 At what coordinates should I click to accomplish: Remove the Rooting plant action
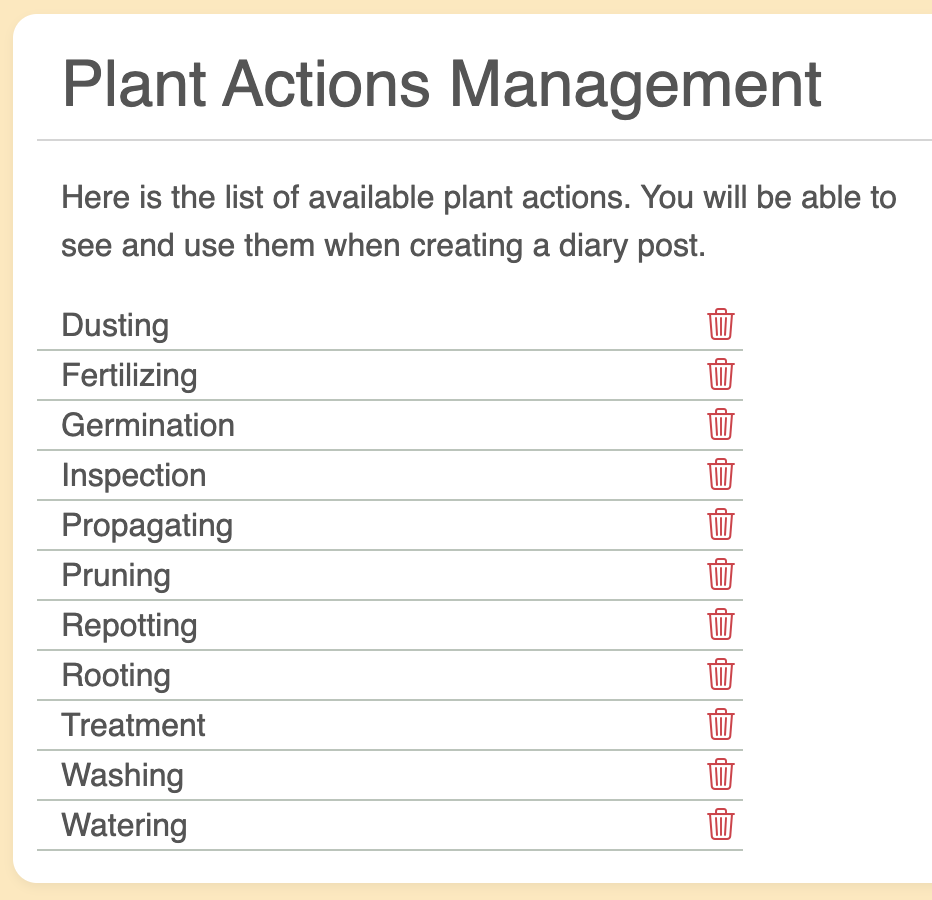721,675
